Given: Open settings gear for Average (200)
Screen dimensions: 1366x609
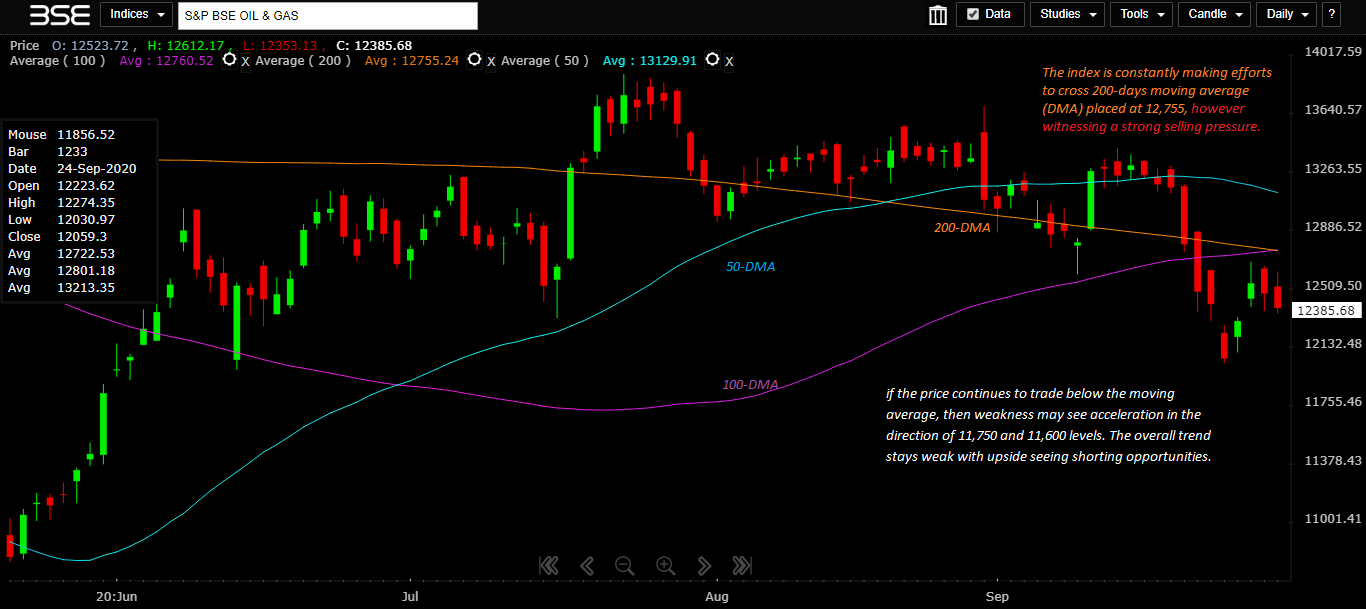Looking at the screenshot, I should [474, 60].
